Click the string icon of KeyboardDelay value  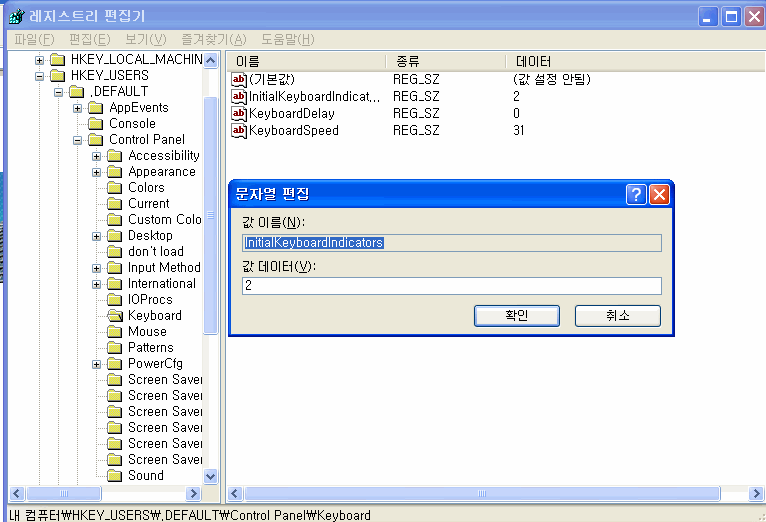239,114
